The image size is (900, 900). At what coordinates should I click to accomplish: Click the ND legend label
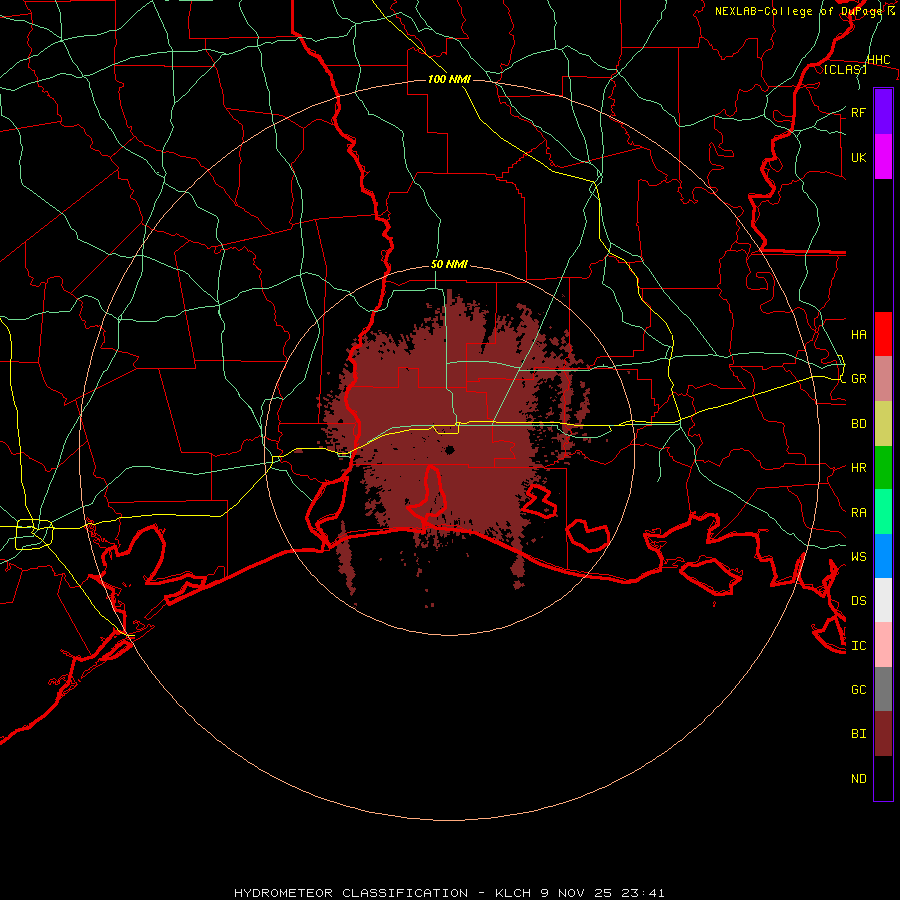[858, 779]
